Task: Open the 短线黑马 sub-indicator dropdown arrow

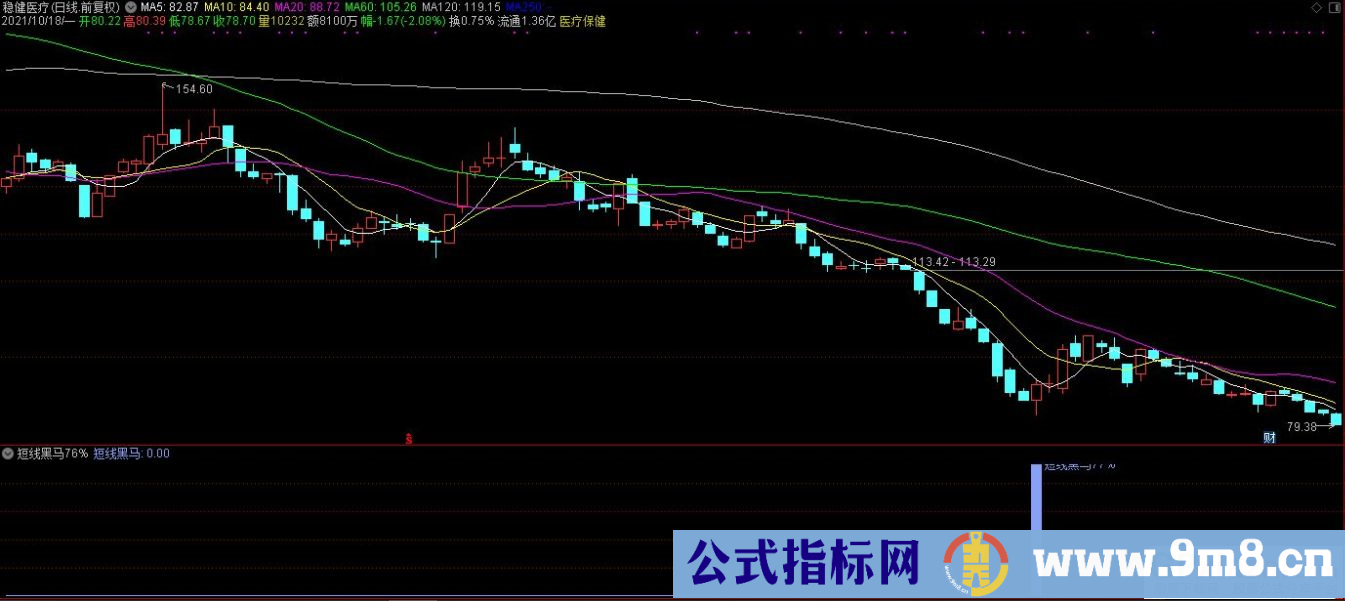Action: 9,453
